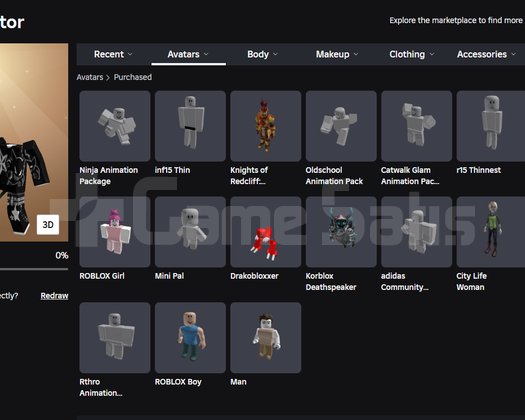The height and width of the screenshot is (420, 525).
Task: Click the ROBLOX Boy name label
Action: [178, 382]
